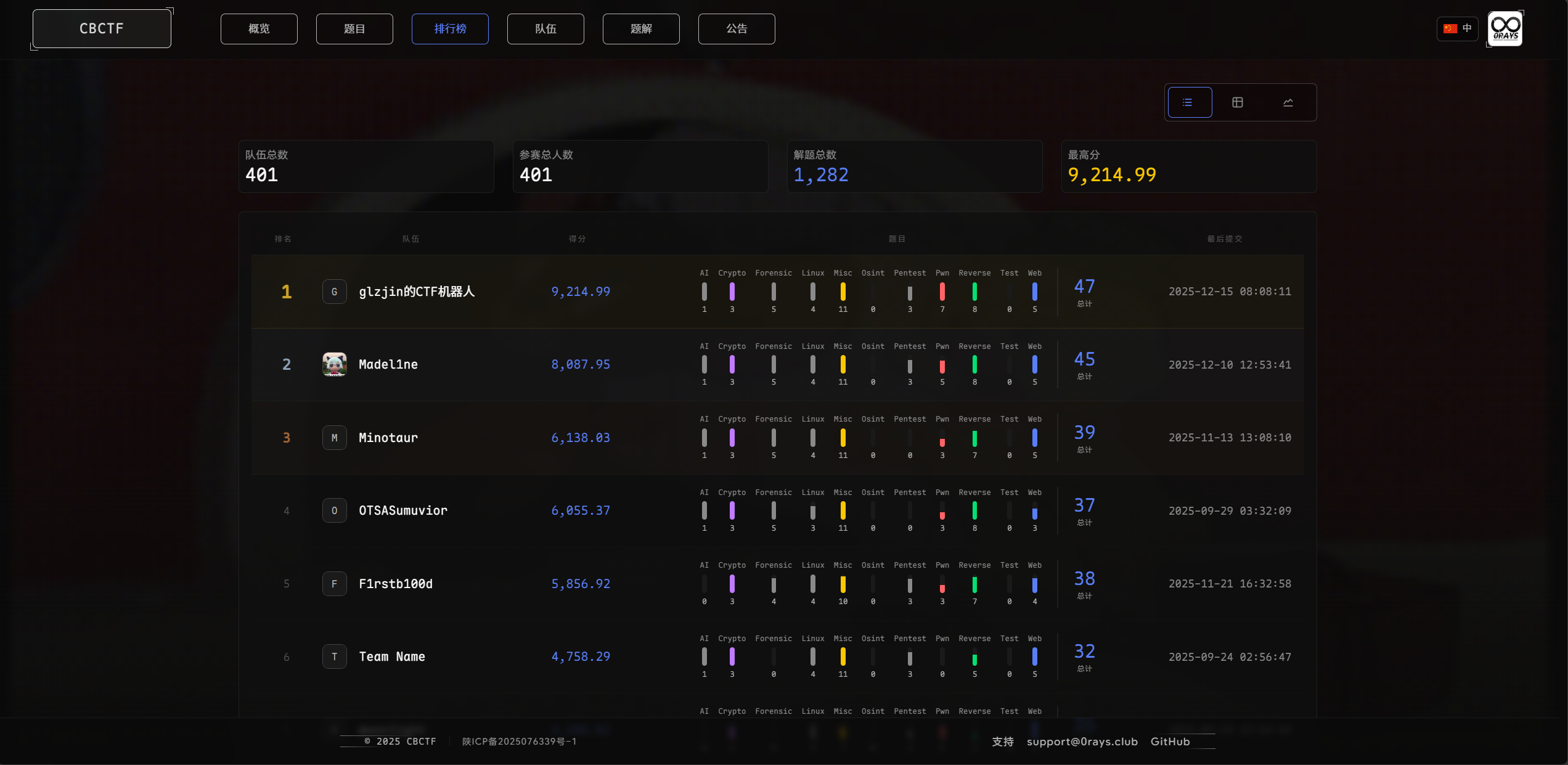Click the 最后提交 column header
The width and height of the screenshot is (1568, 765).
pyautogui.click(x=1225, y=239)
